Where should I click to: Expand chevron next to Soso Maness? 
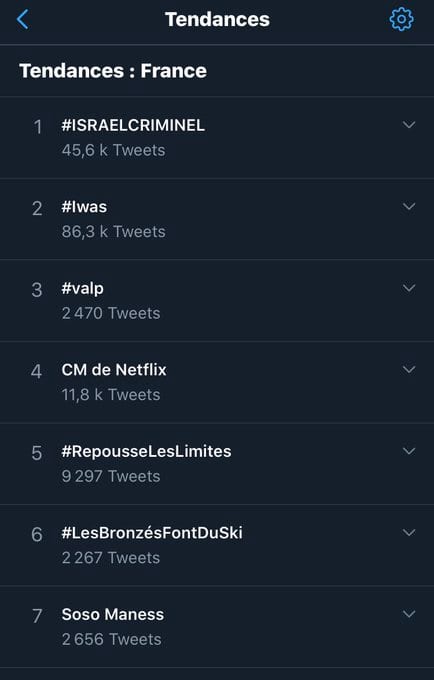click(x=409, y=614)
